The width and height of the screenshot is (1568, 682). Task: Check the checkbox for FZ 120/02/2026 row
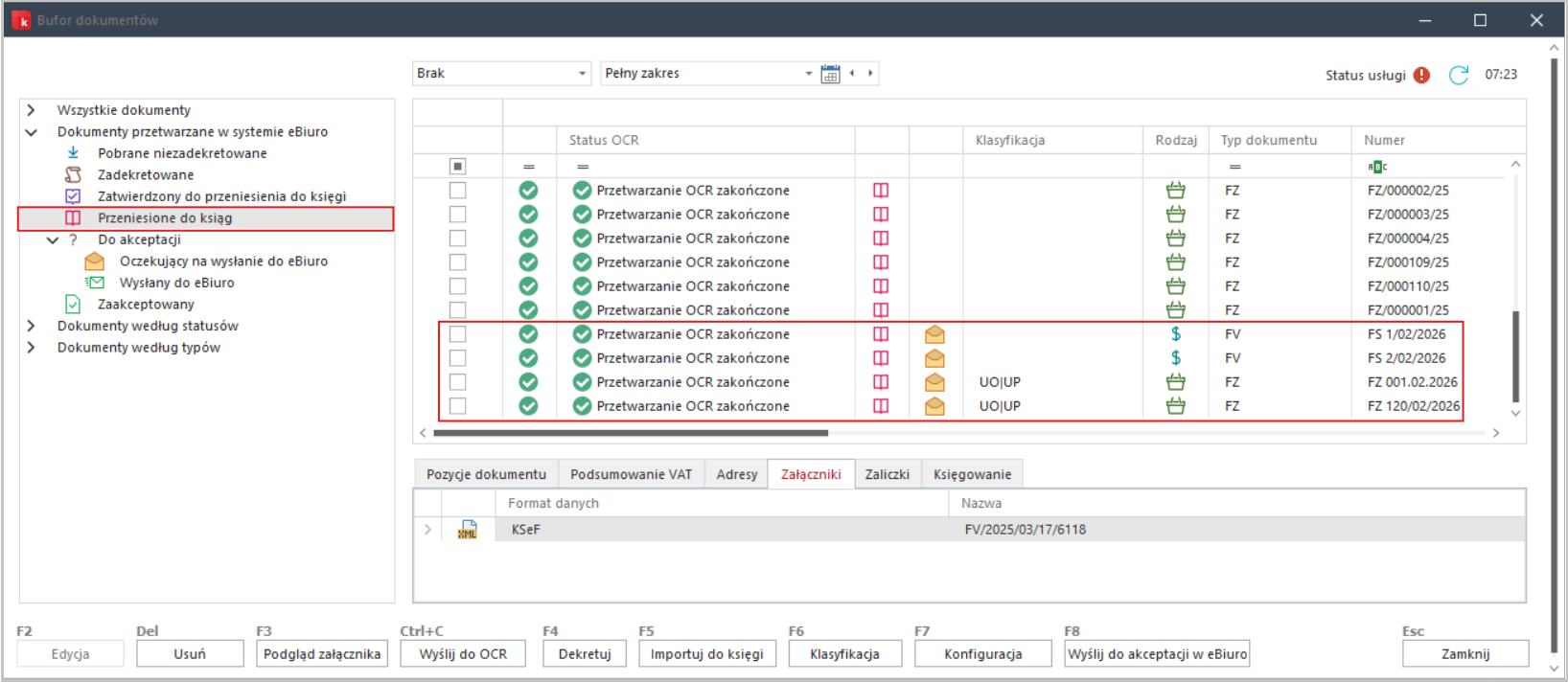458,406
